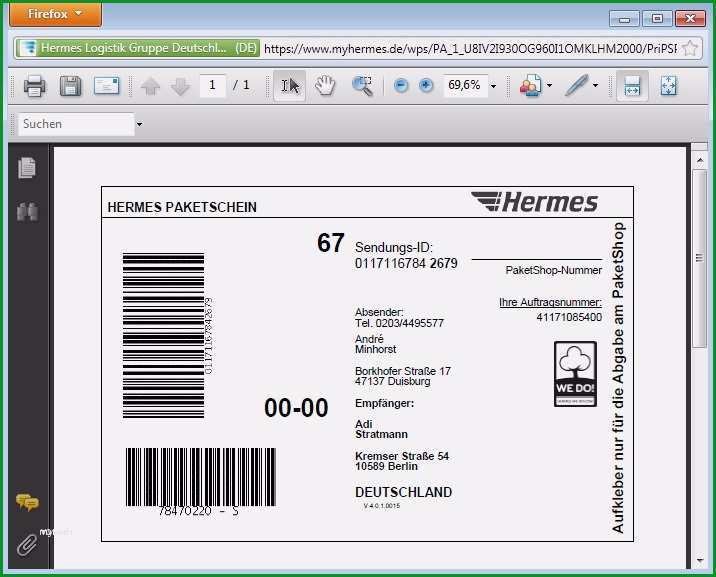716x577 pixels.
Task: Open the collaborate people icon
Action: point(531,85)
